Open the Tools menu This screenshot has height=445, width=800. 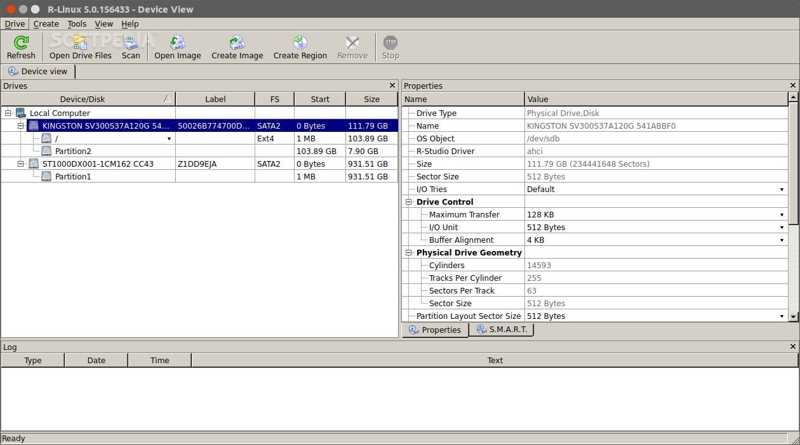coord(76,24)
